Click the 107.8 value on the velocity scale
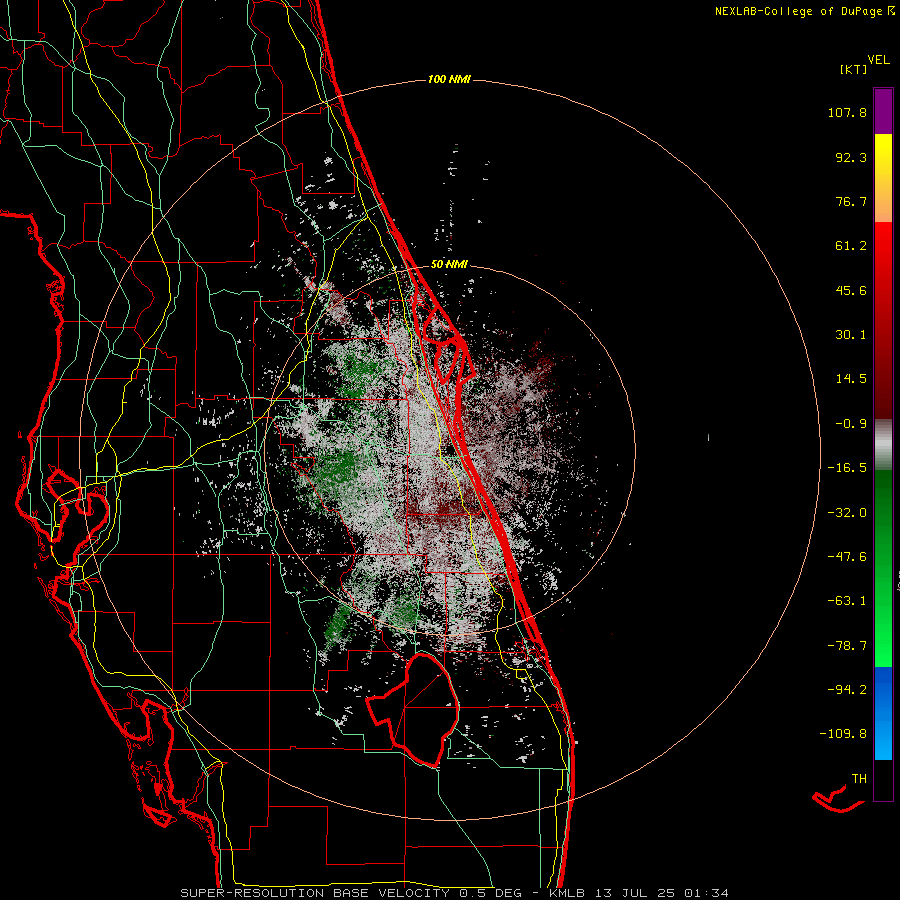This screenshot has height=900, width=900. 847,112
